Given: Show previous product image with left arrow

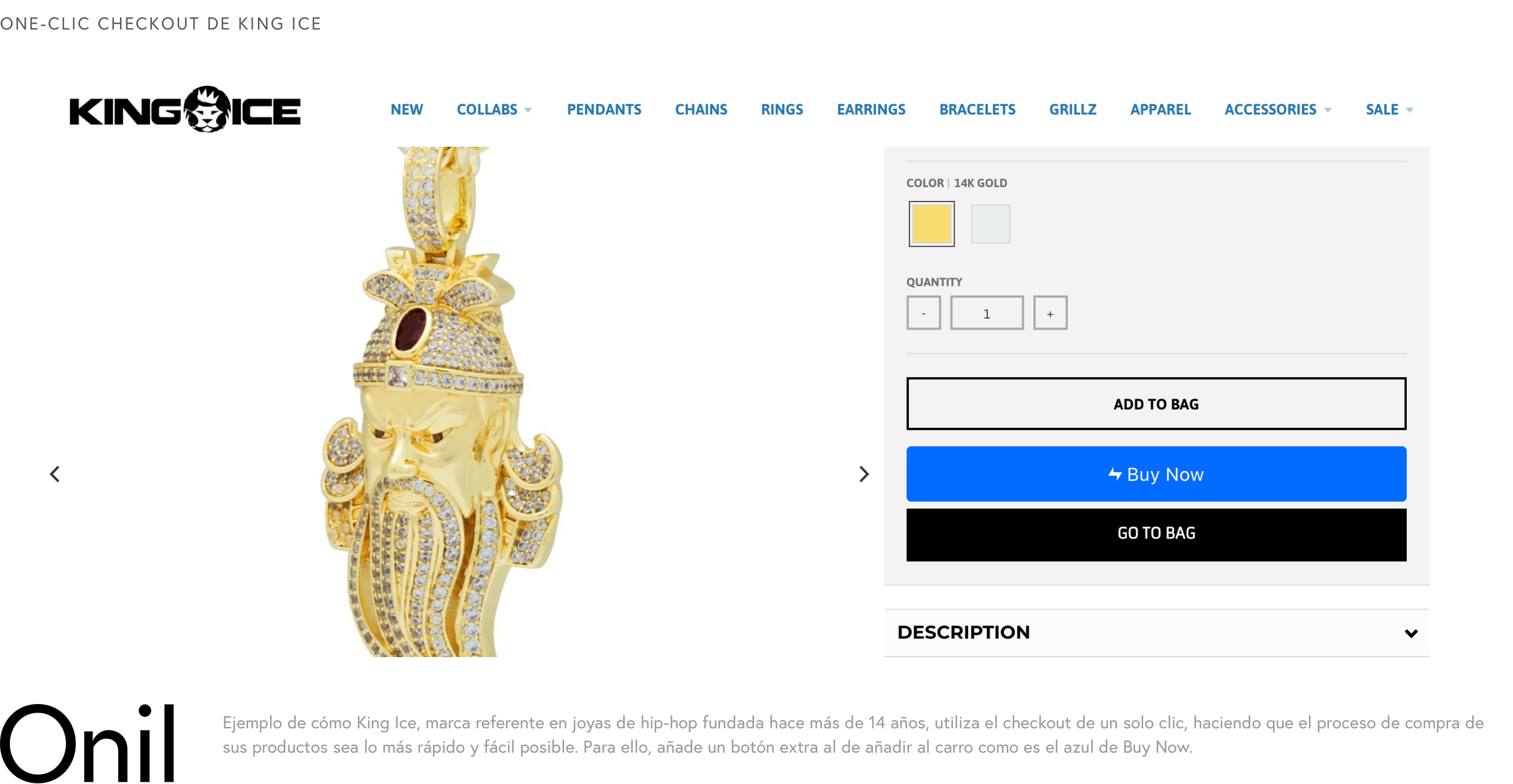Looking at the screenshot, I should click(x=54, y=474).
